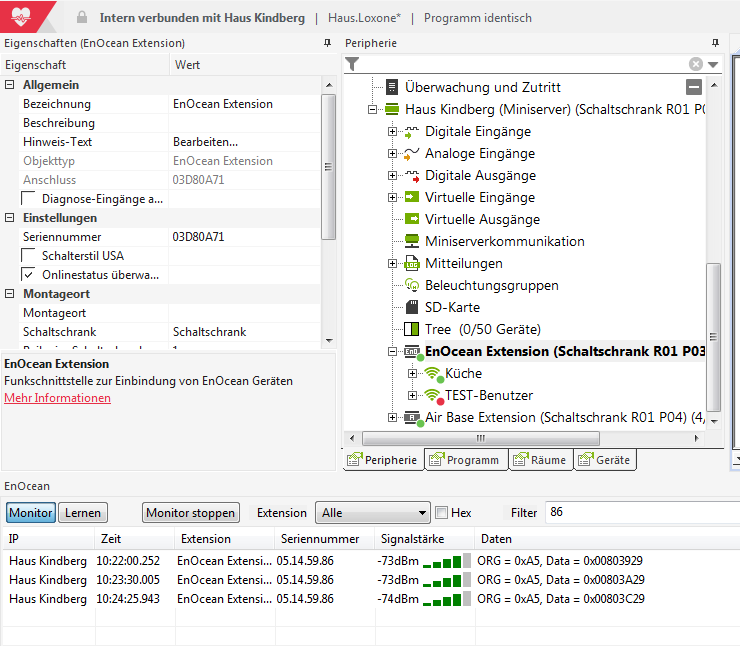Viewport: 740px width, 646px height.
Task: Select the Küche wireless device icon
Action: click(432, 374)
